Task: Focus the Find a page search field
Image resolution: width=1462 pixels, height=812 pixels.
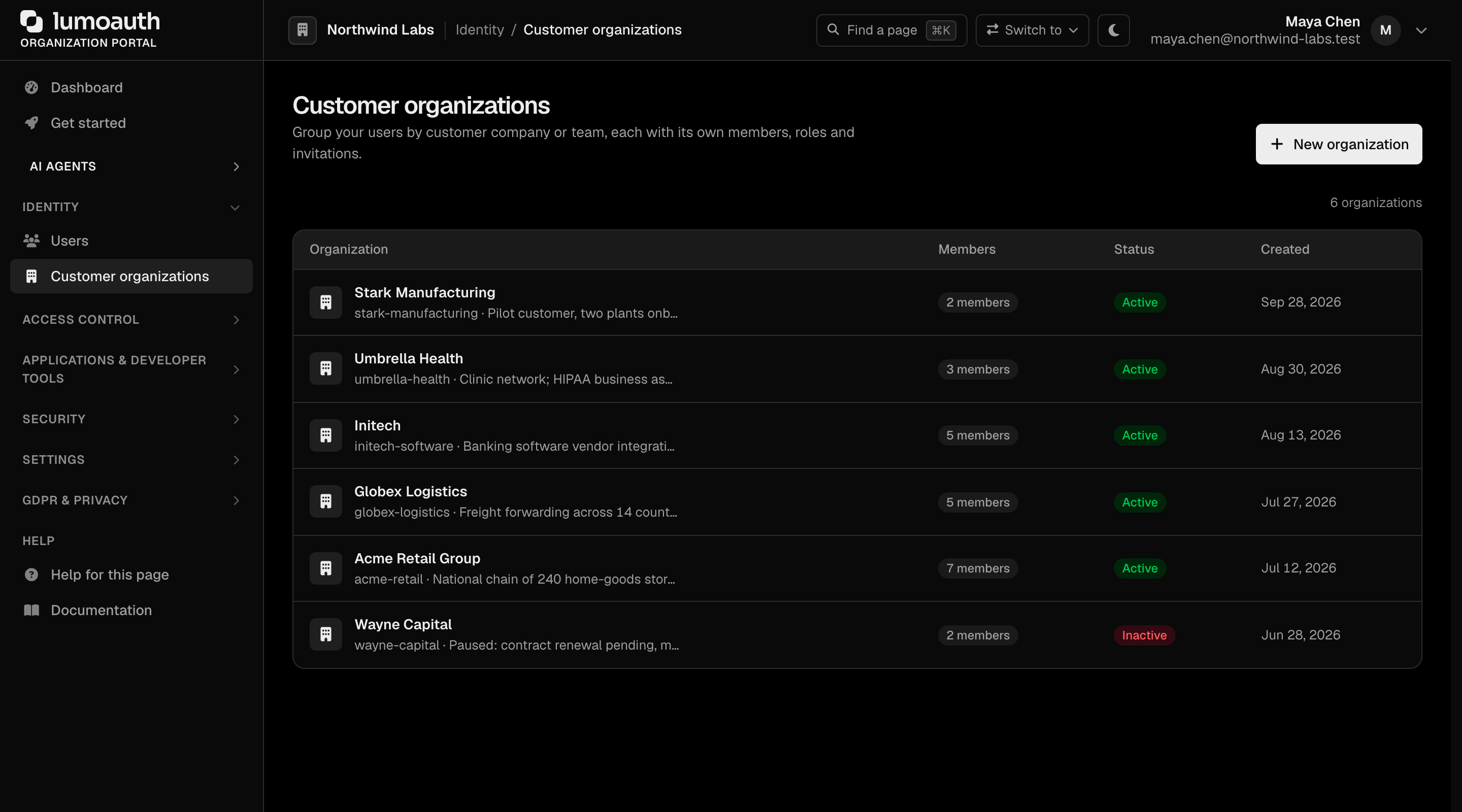Action: pyautogui.click(x=891, y=30)
